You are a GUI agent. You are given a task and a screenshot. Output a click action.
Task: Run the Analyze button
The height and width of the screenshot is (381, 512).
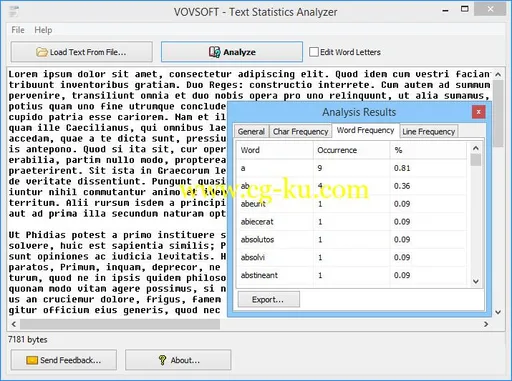point(232,52)
